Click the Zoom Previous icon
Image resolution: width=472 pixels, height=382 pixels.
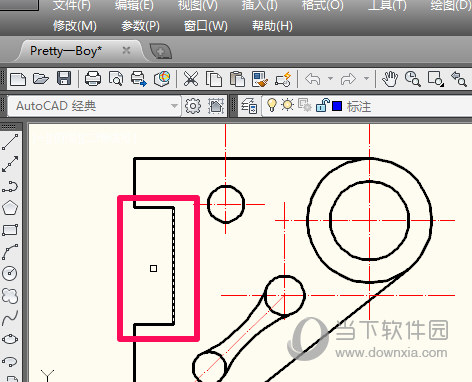pyautogui.click(x=459, y=79)
